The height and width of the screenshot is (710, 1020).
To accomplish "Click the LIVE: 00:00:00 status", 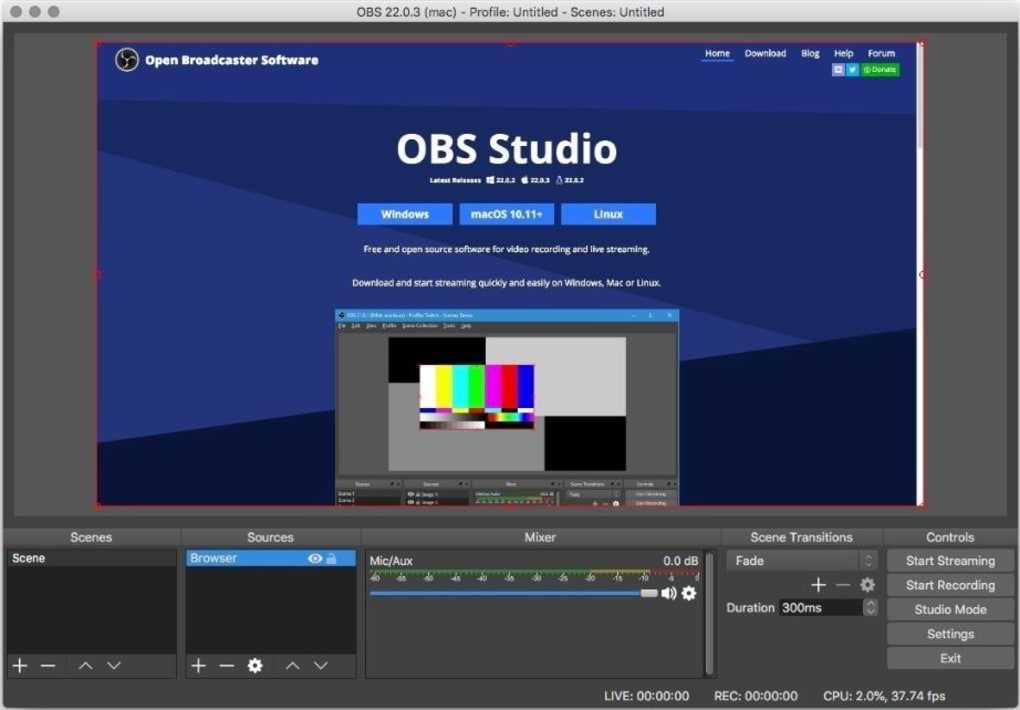I will 646,696.
